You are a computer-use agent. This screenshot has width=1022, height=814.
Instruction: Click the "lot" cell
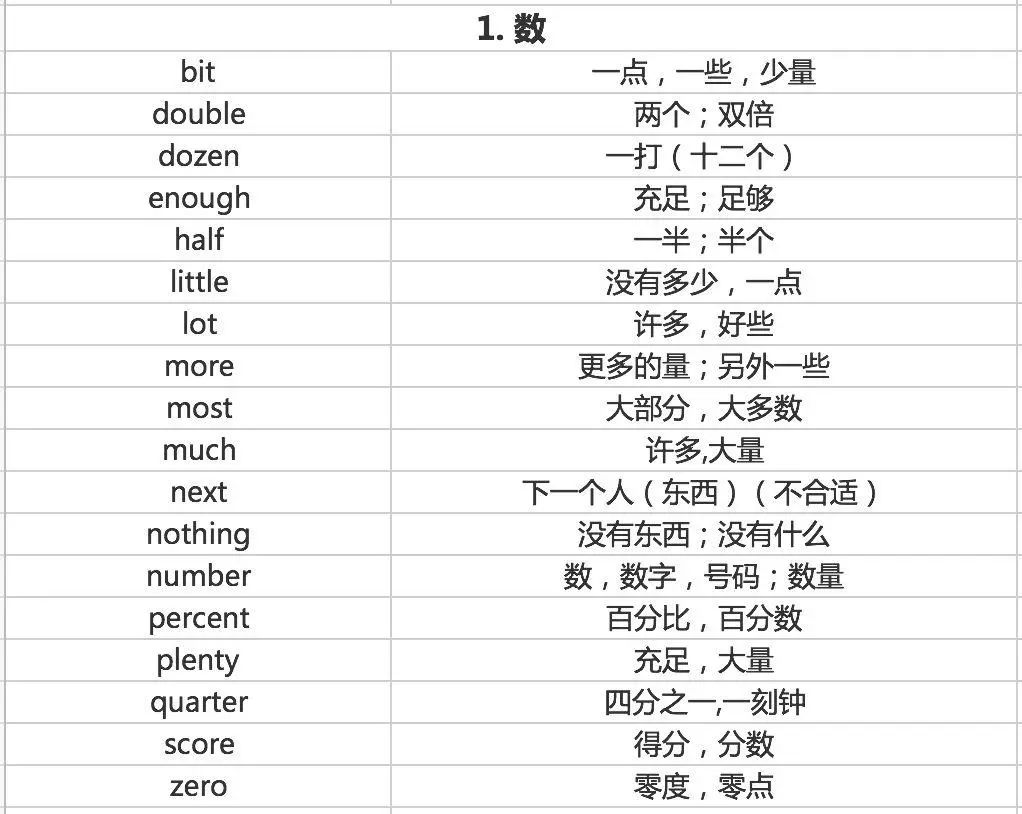tap(198, 324)
